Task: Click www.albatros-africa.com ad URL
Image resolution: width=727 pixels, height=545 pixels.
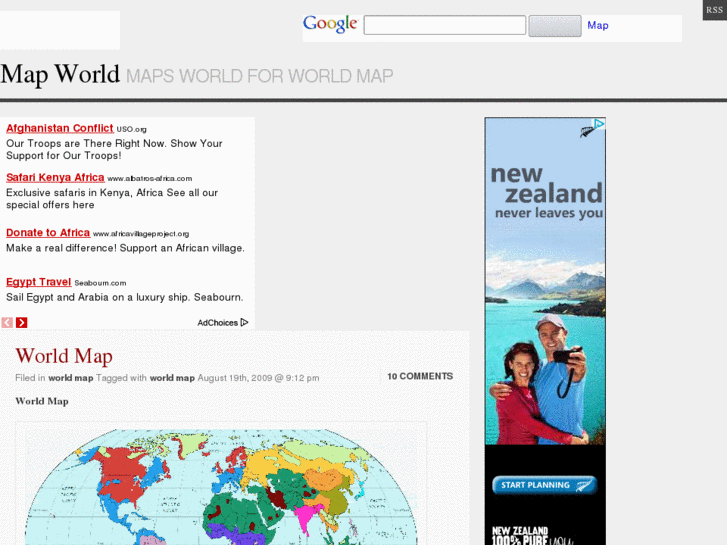Action: coord(150,179)
